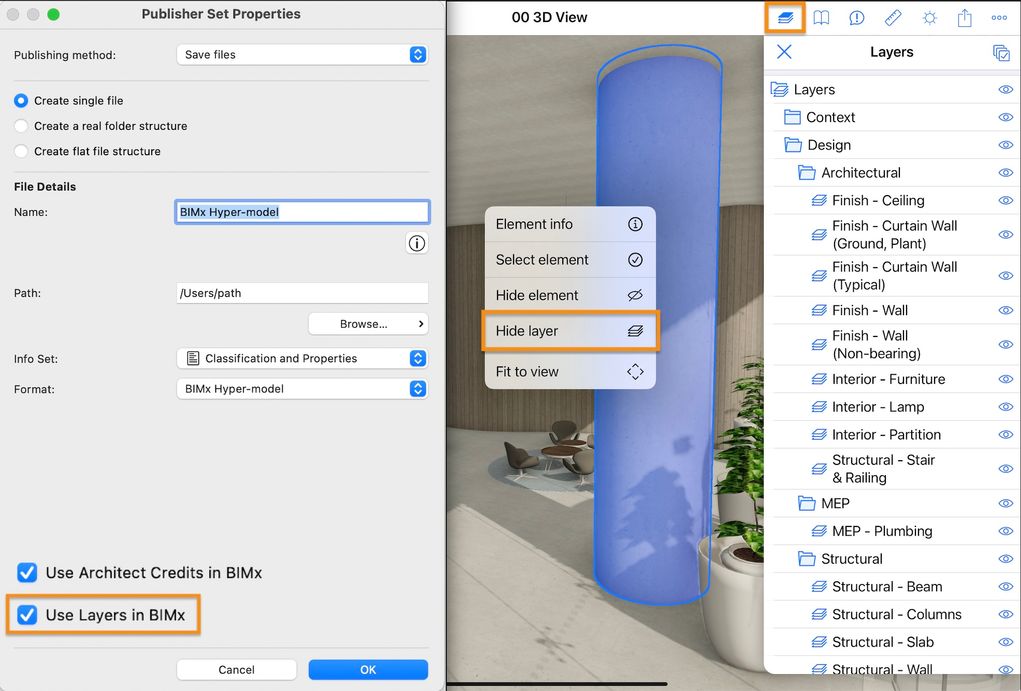This screenshot has height=691, width=1021.
Task: Toggle Use Architect Credits in BIMx checkbox
Action: [27, 572]
